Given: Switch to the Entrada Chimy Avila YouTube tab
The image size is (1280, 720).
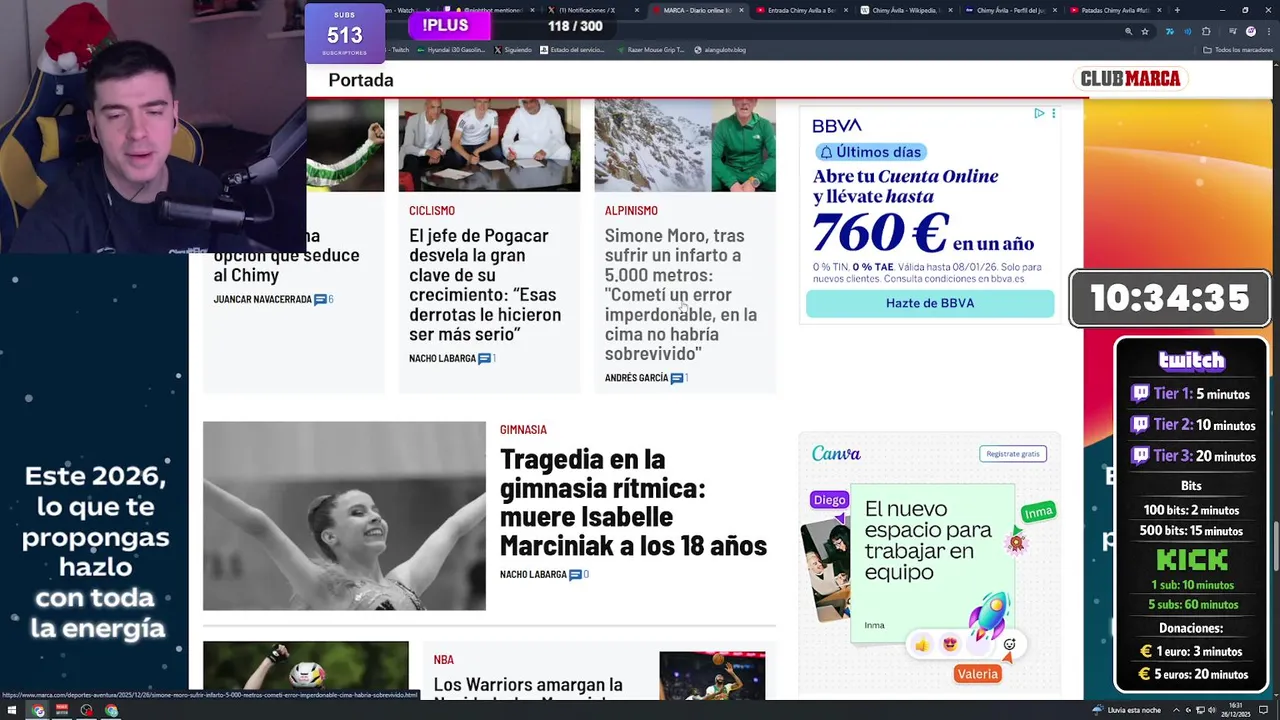Looking at the screenshot, I should [801, 10].
